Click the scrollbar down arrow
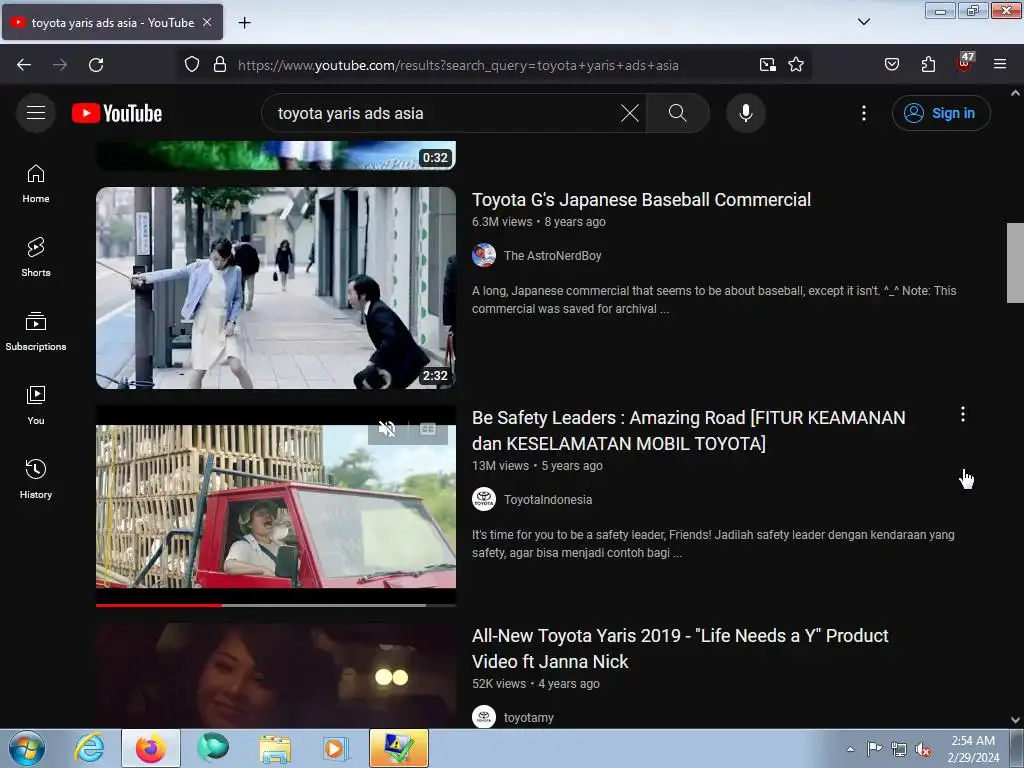1024x768 pixels. [x=1015, y=720]
